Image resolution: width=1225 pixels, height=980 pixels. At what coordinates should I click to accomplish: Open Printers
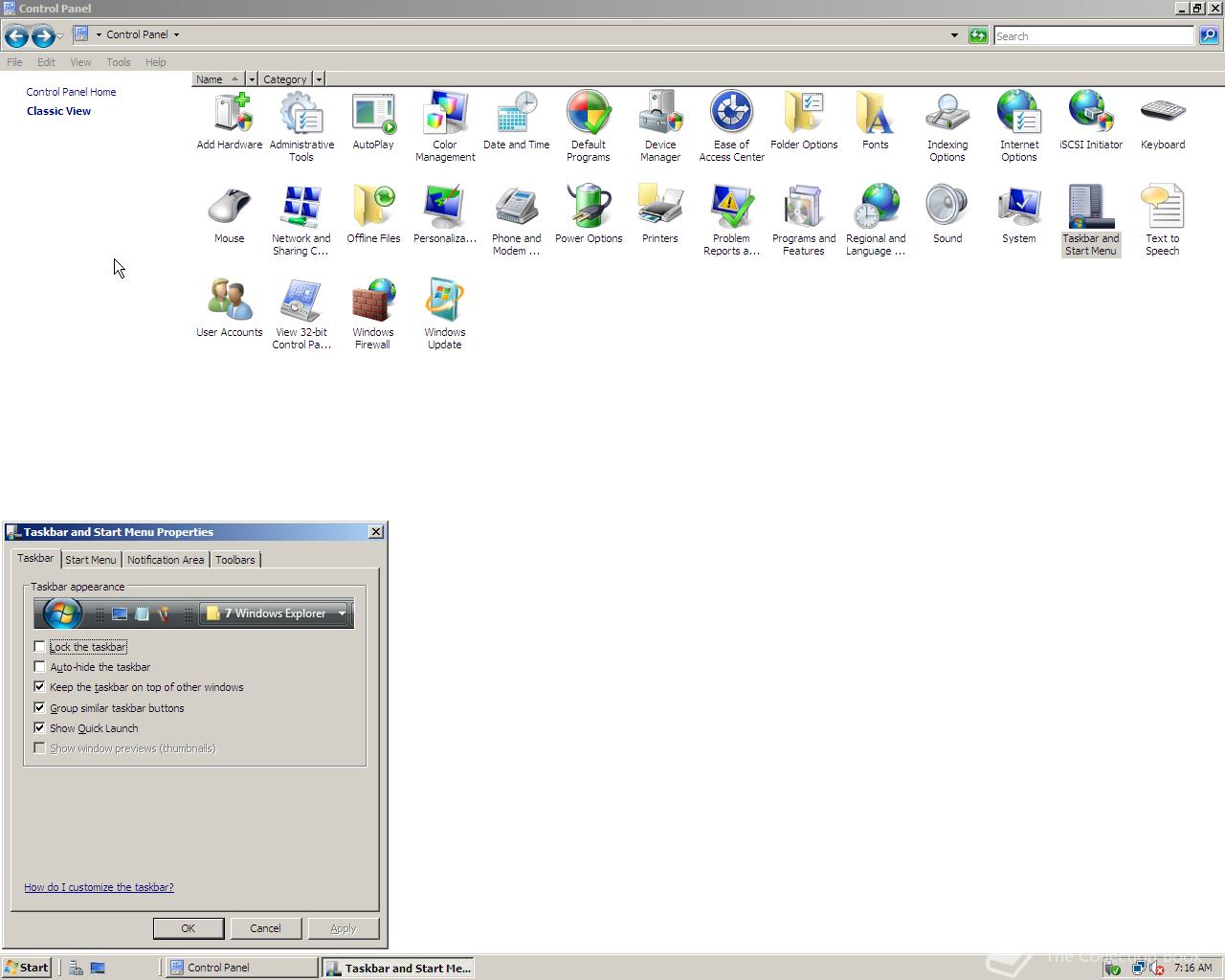(x=660, y=214)
